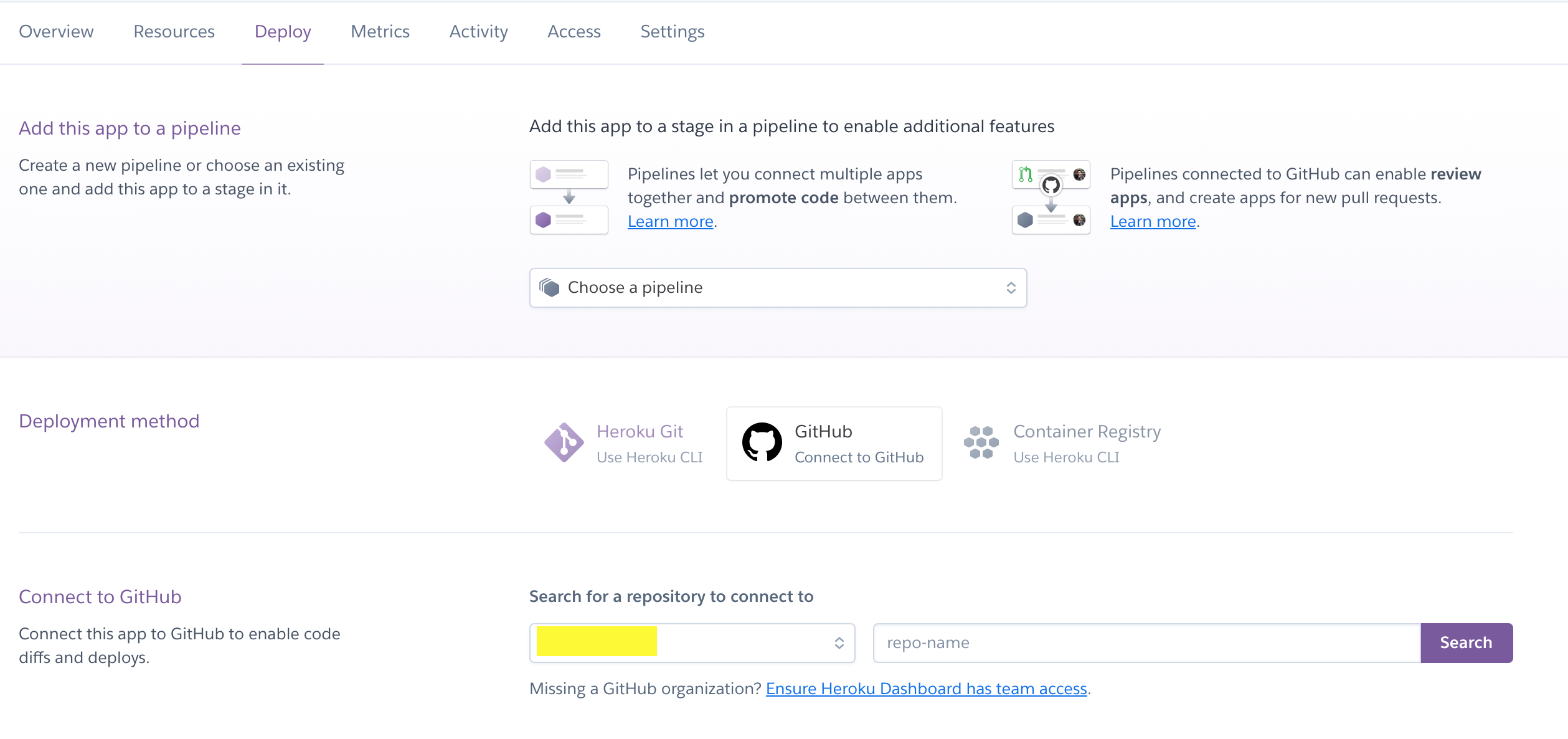Screen dimensions: 1568x739
Task: Click the Container Registry hexagons icon
Action: 981,443
